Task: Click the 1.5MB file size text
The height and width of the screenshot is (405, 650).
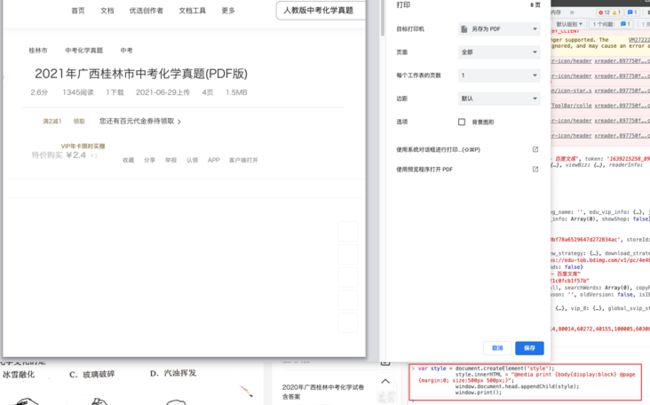Action: pos(236,92)
